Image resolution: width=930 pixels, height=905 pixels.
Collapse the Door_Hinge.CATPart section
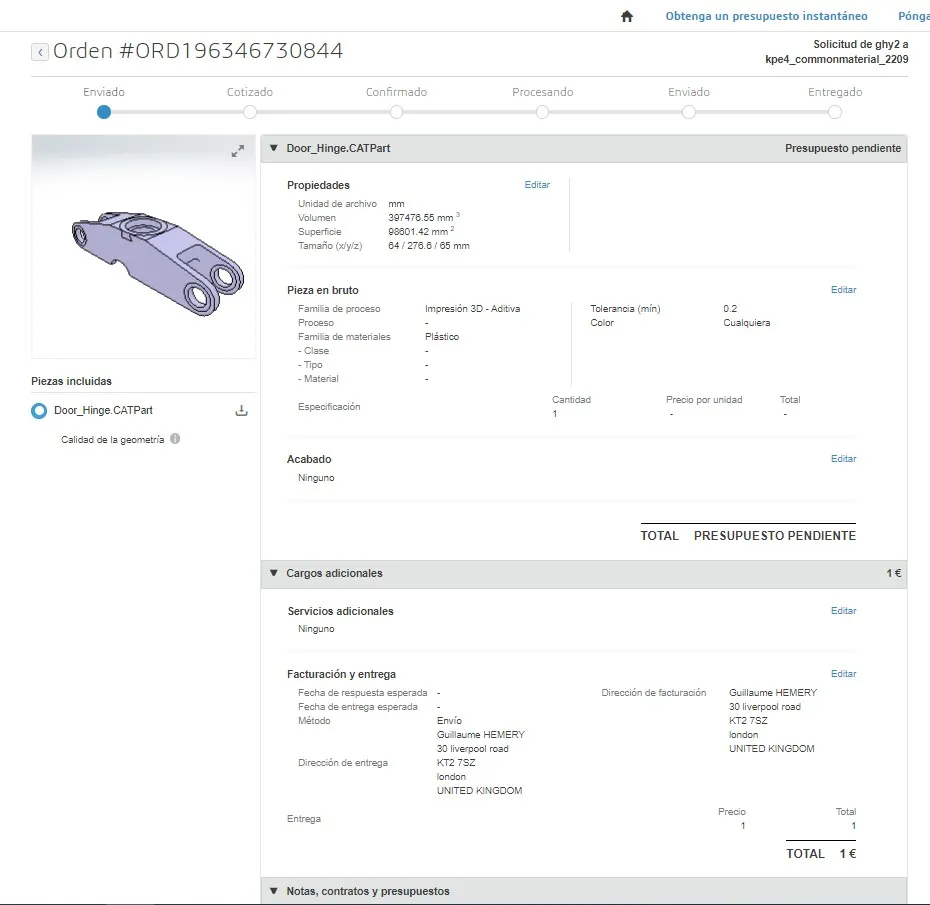click(273, 148)
